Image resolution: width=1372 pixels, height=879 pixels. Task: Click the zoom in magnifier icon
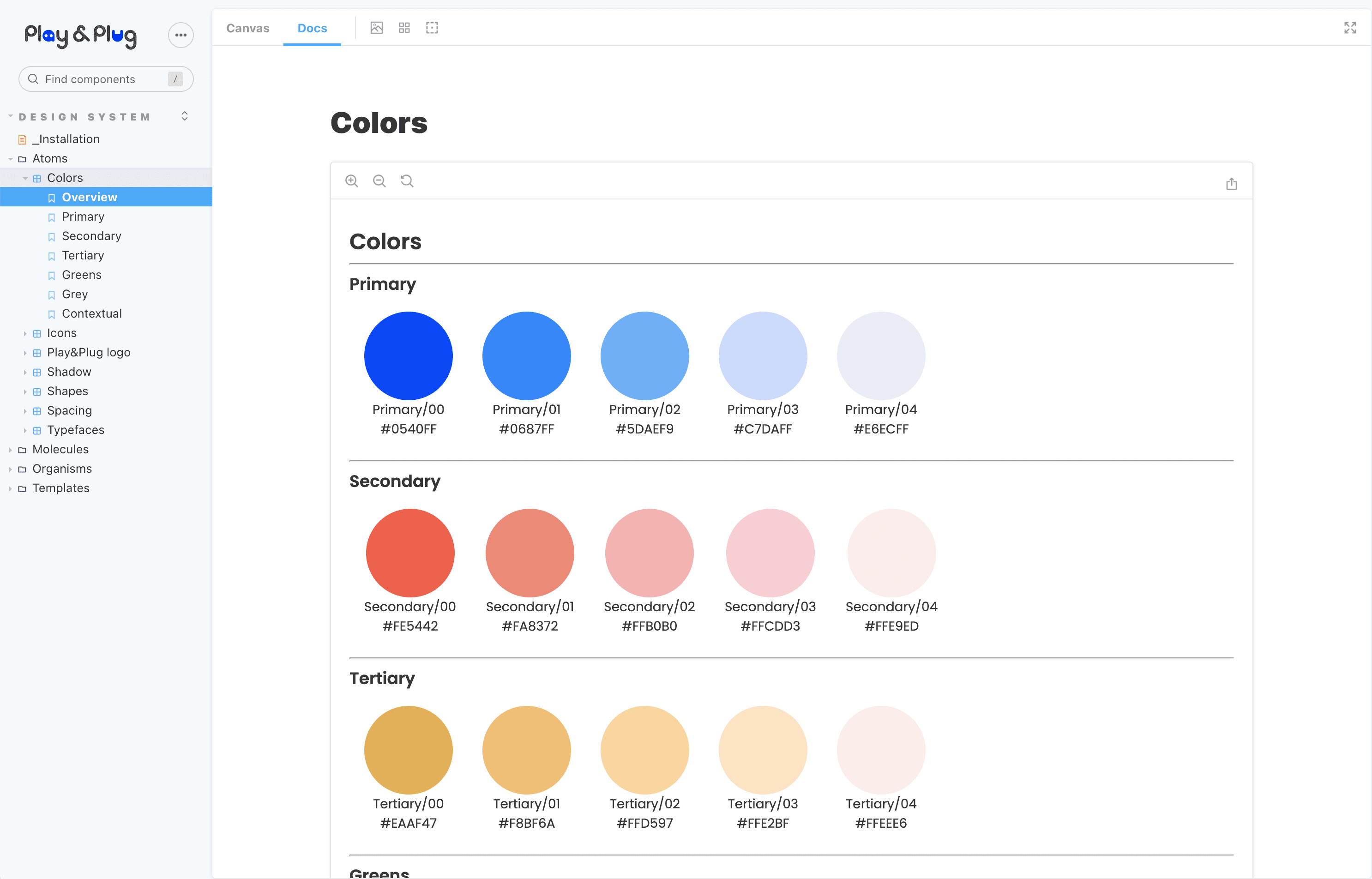(352, 181)
